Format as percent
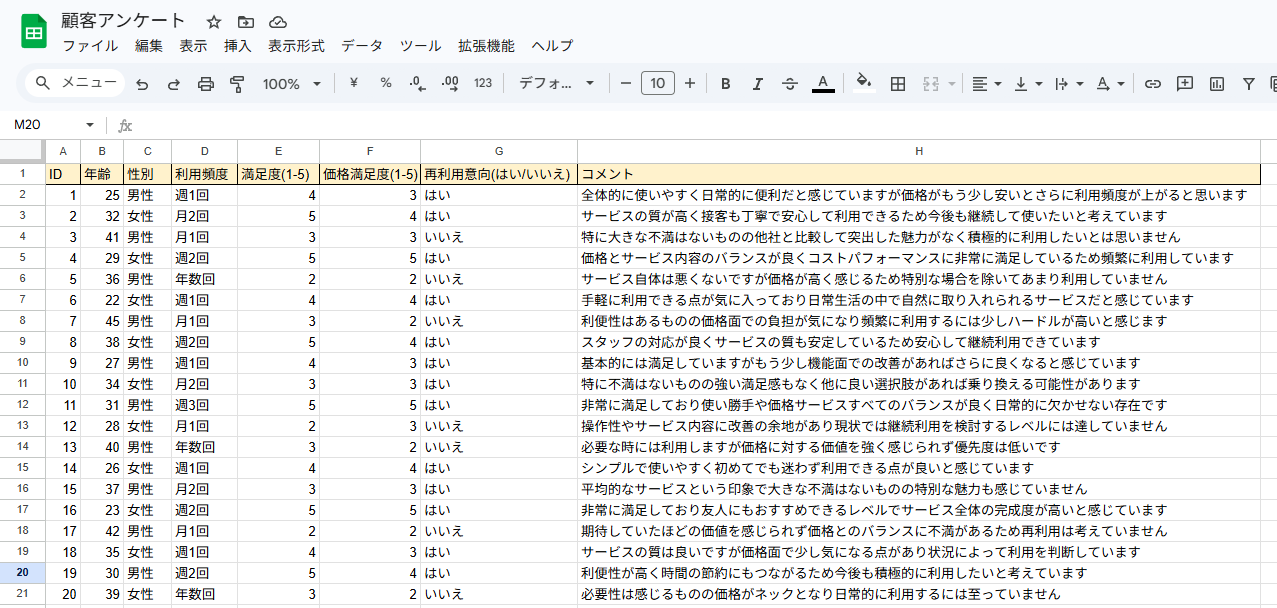The image size is (1277, 608). [x=386, y=83]
